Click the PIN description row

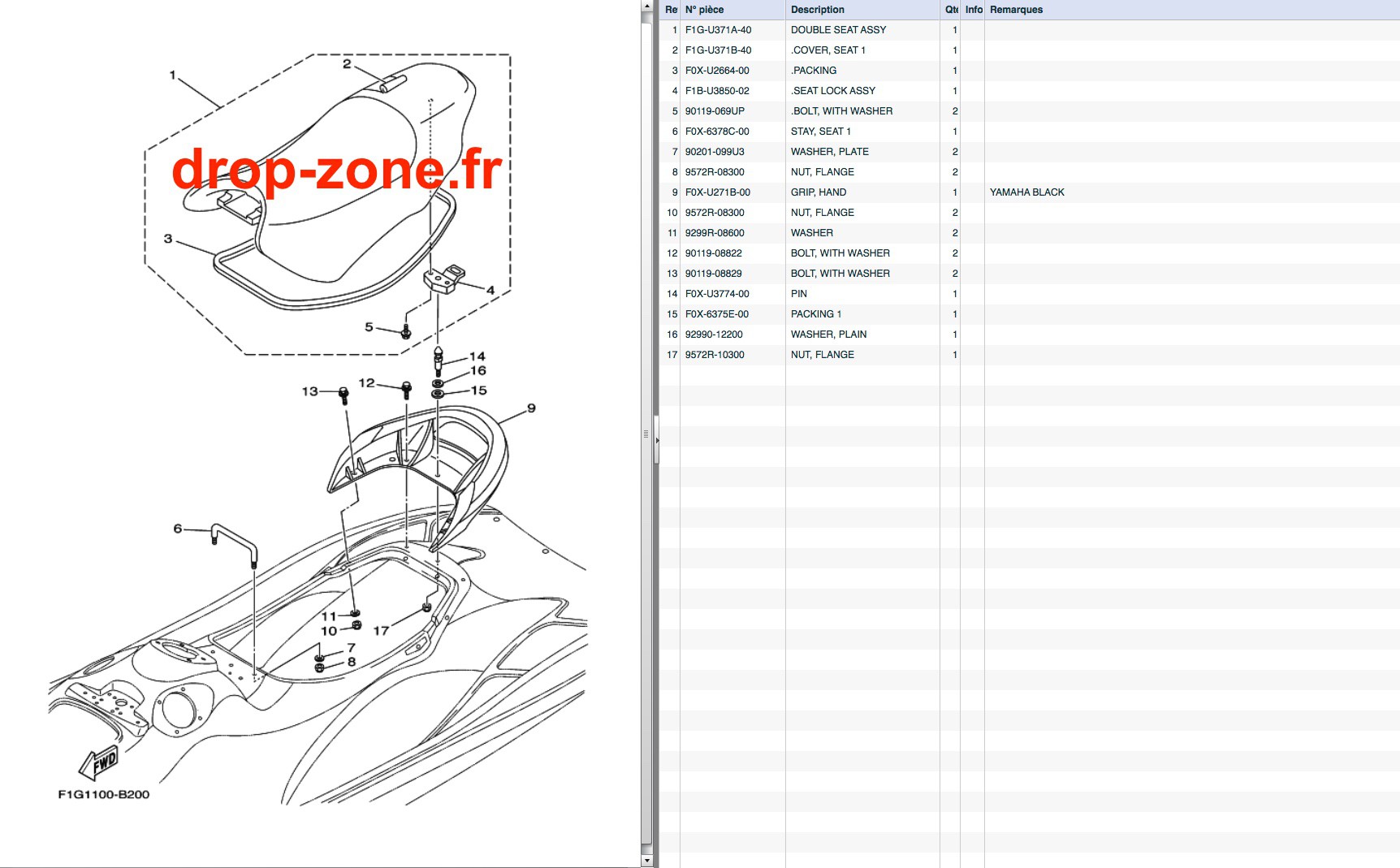point(799,294)
